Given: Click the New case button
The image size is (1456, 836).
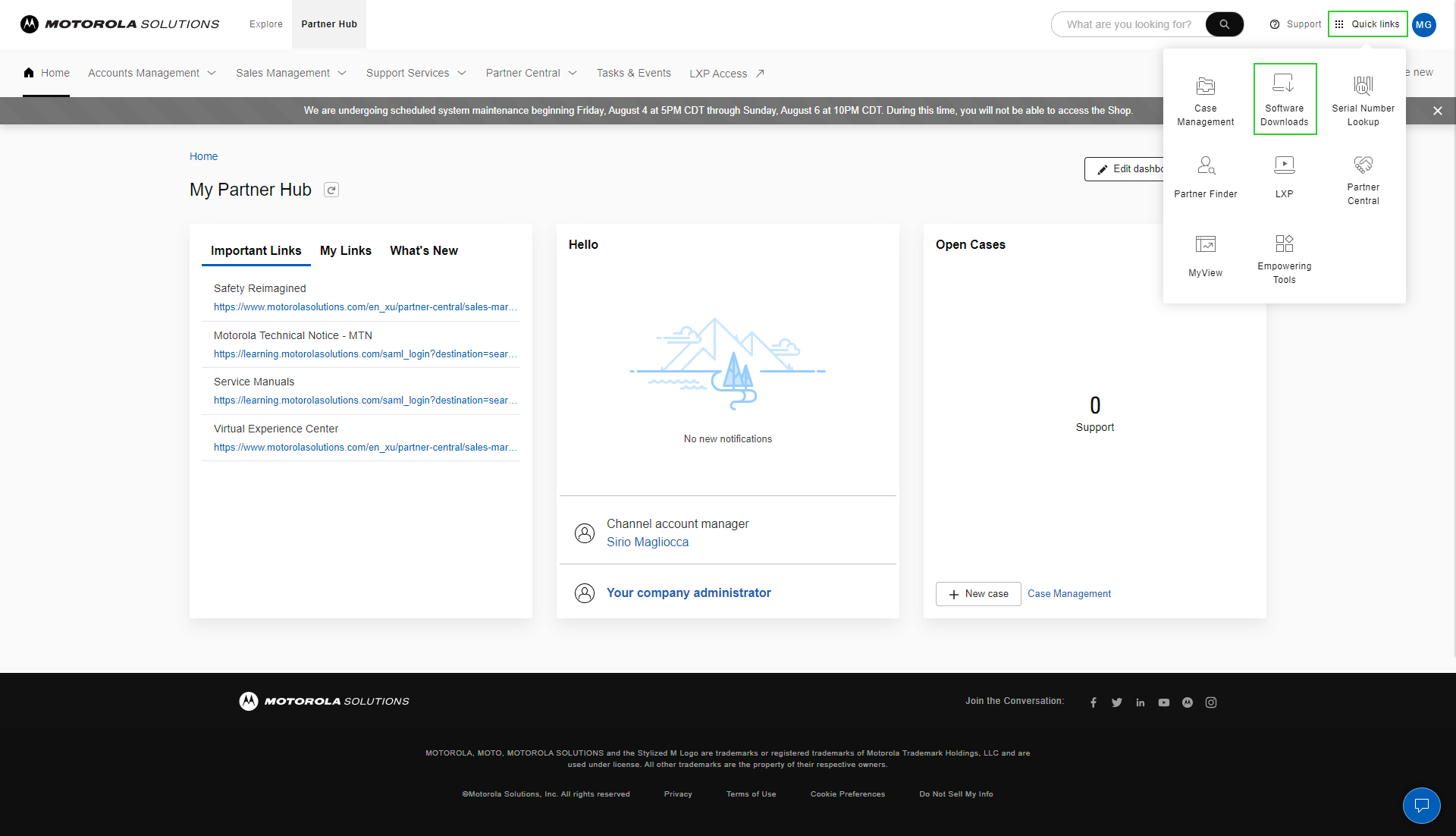Looking at the screenshot, I should [x=978, y=594].
